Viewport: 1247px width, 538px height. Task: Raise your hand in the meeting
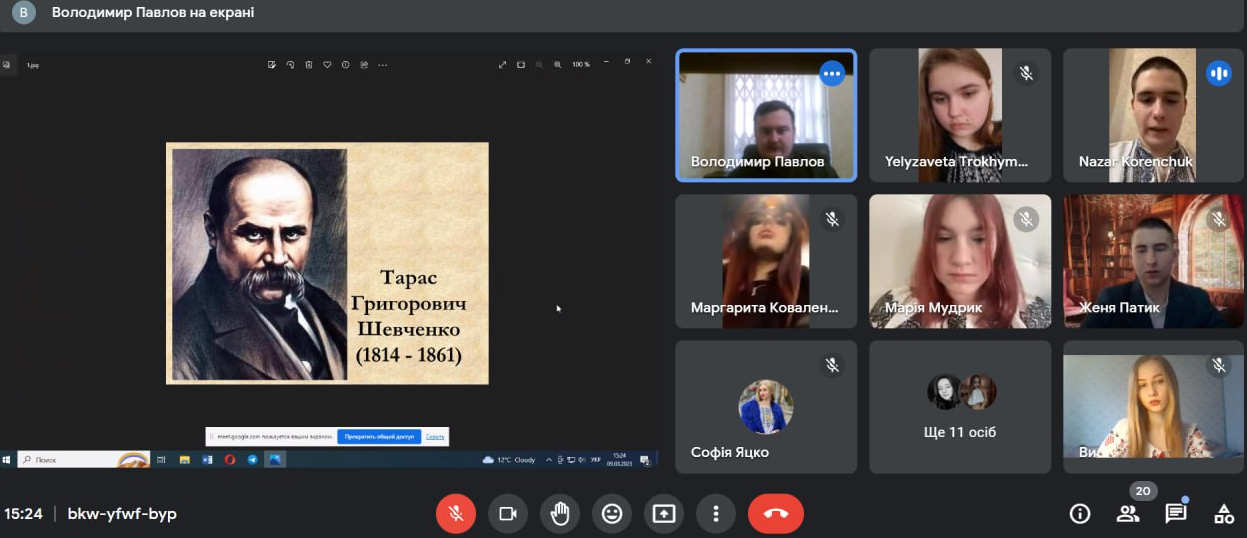(560, 514)
